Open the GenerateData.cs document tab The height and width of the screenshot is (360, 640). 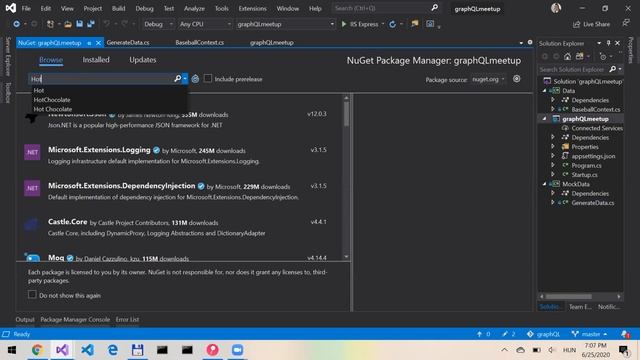(128, 42)
